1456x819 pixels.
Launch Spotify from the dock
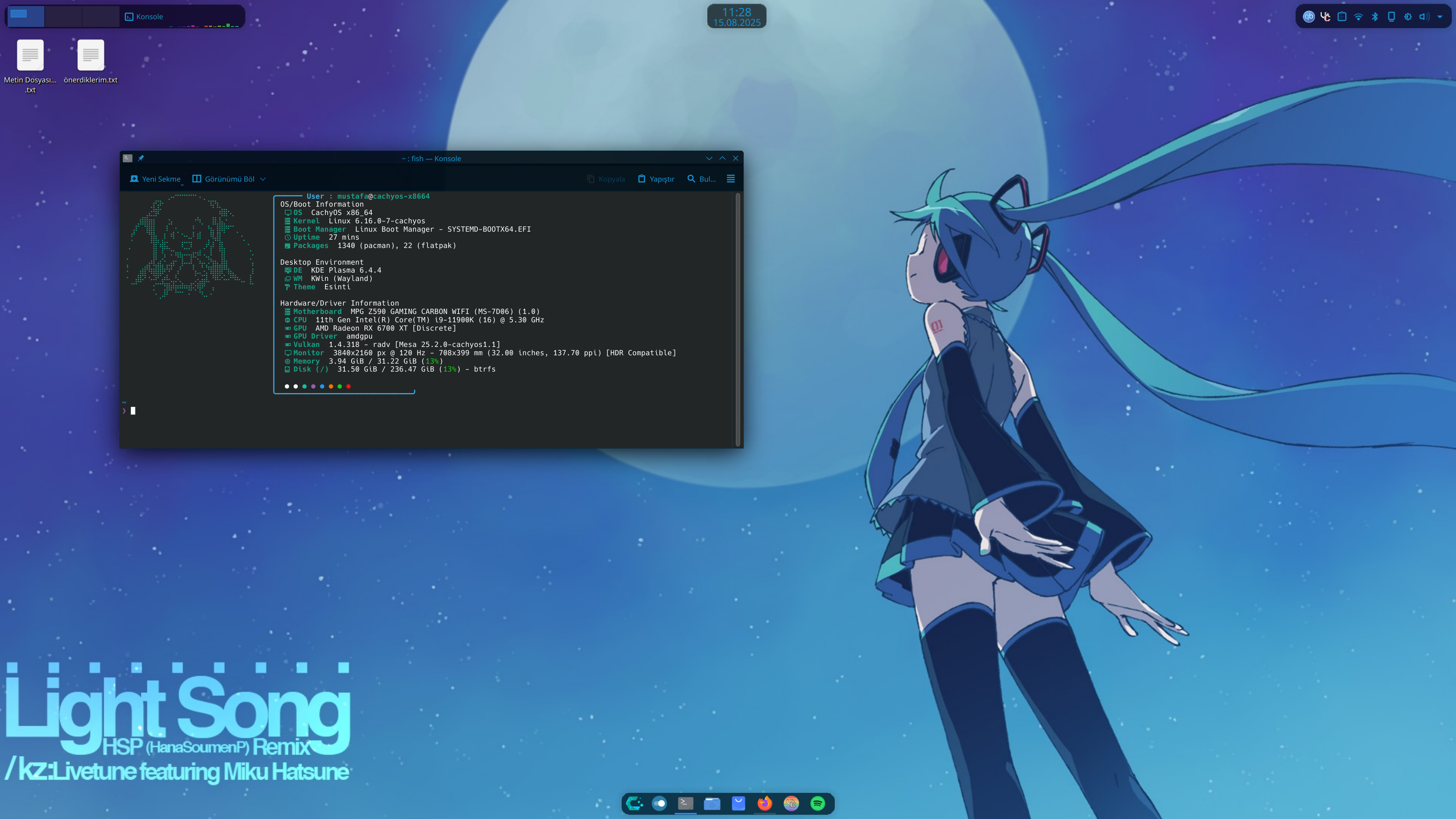[x=817, y=803]
